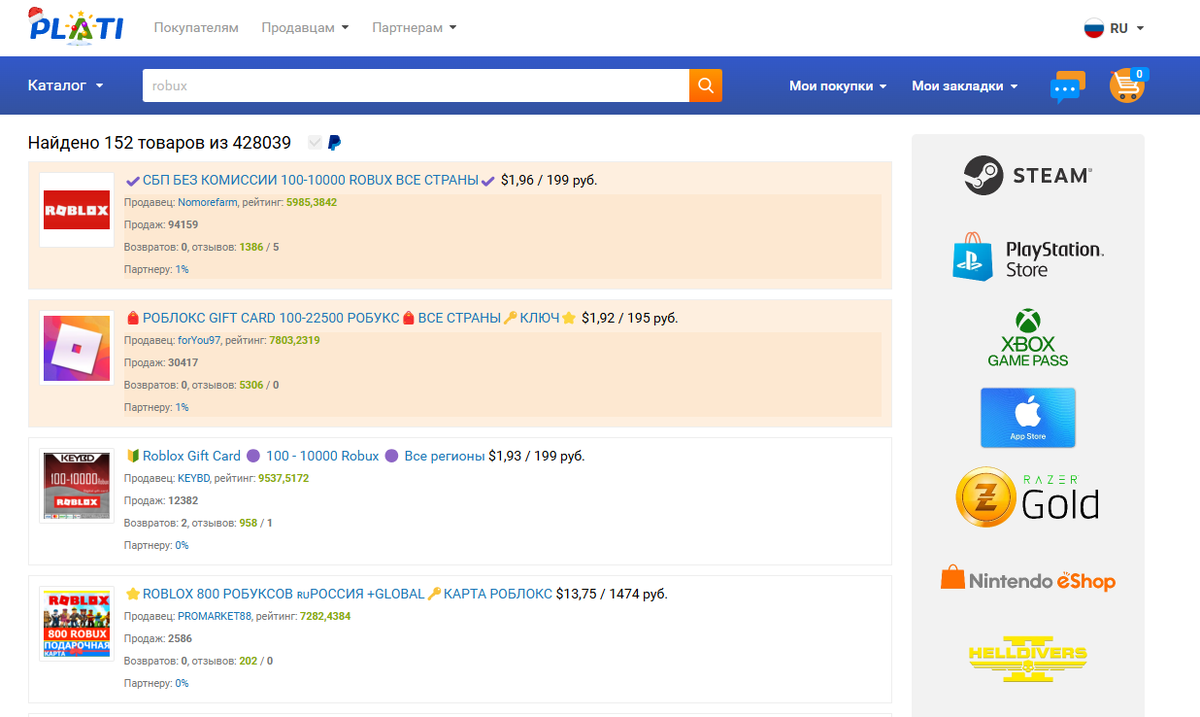
Task: Open seller Nomorefarm profile
Action: (x=208, y=202)
